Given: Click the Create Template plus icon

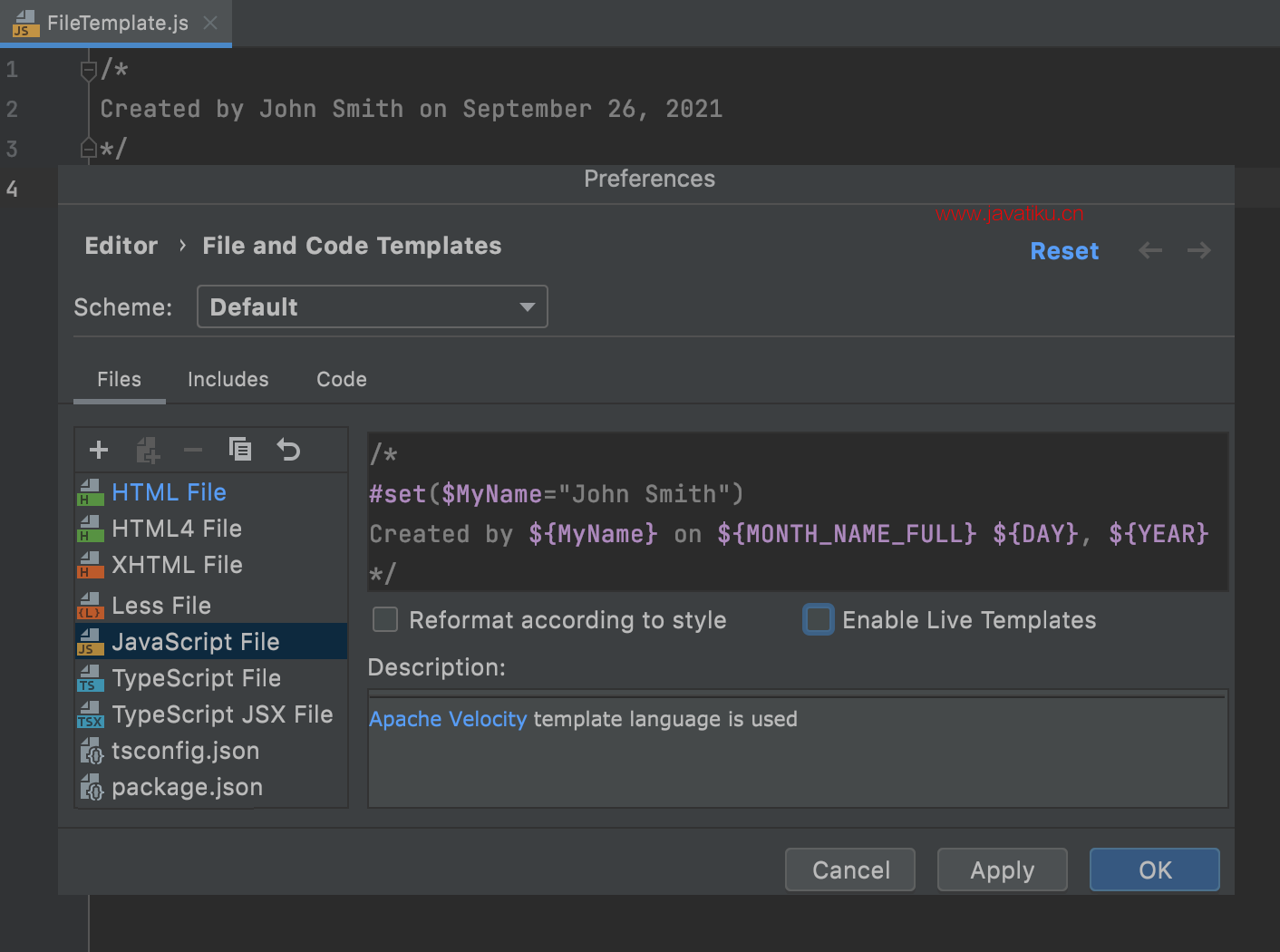Looking at the screenshot, I should [99, 450].
